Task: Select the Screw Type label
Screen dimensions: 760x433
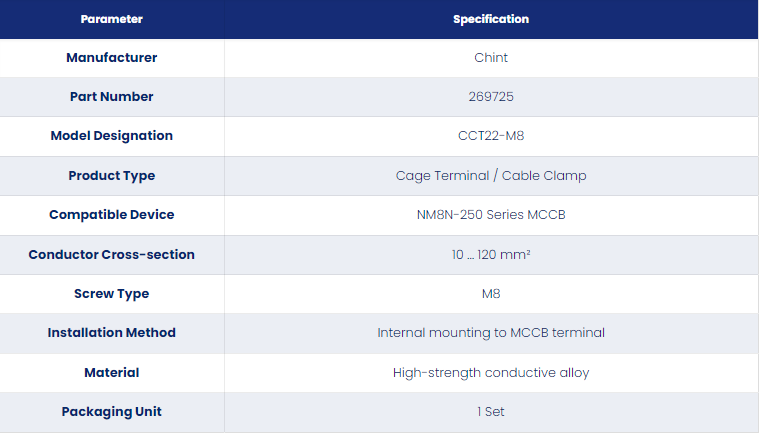Action: [x=111, y=294]
